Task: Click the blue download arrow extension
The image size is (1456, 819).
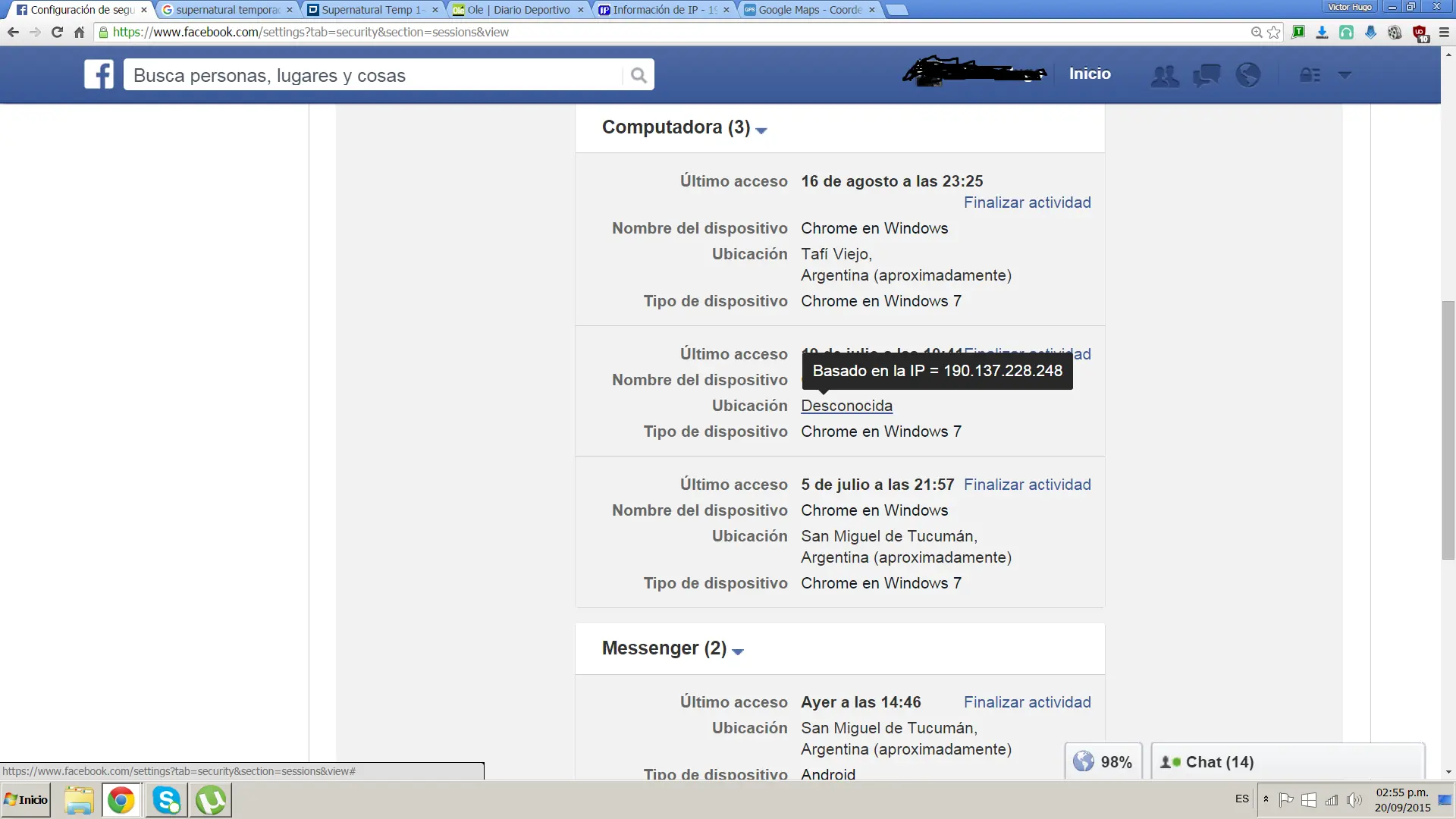Action: tap(1322, 32)
